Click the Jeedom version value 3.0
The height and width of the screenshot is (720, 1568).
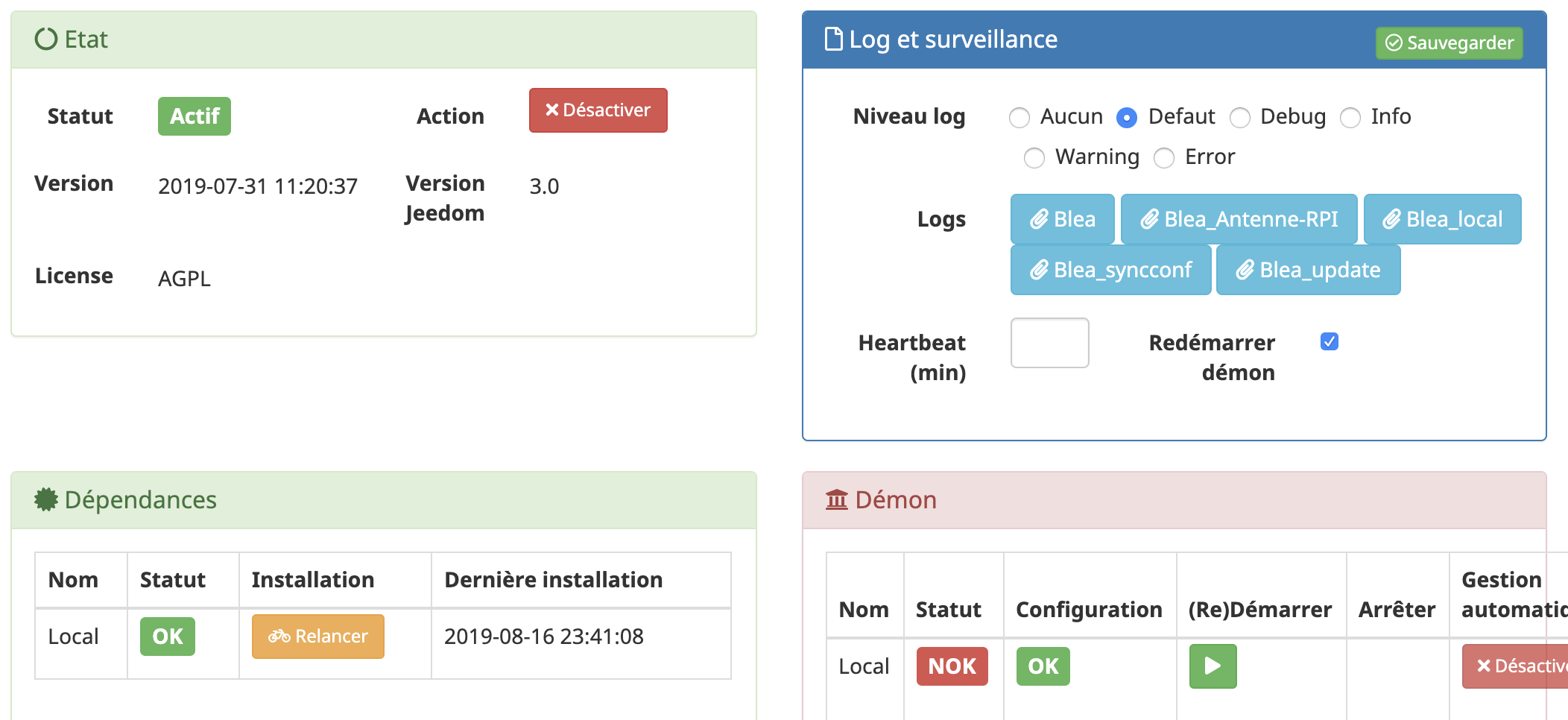544,186
